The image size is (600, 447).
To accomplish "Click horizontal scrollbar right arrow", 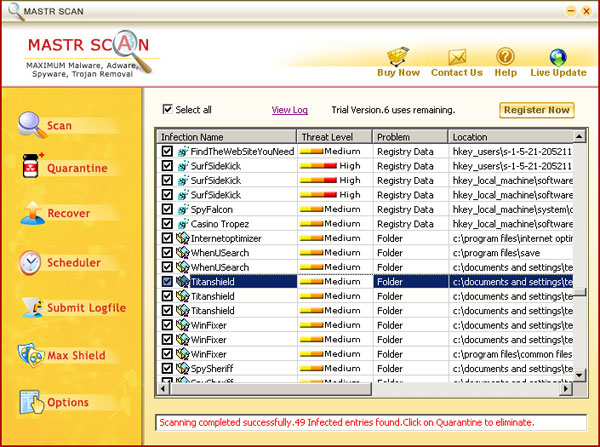I will tap(566, 389).
